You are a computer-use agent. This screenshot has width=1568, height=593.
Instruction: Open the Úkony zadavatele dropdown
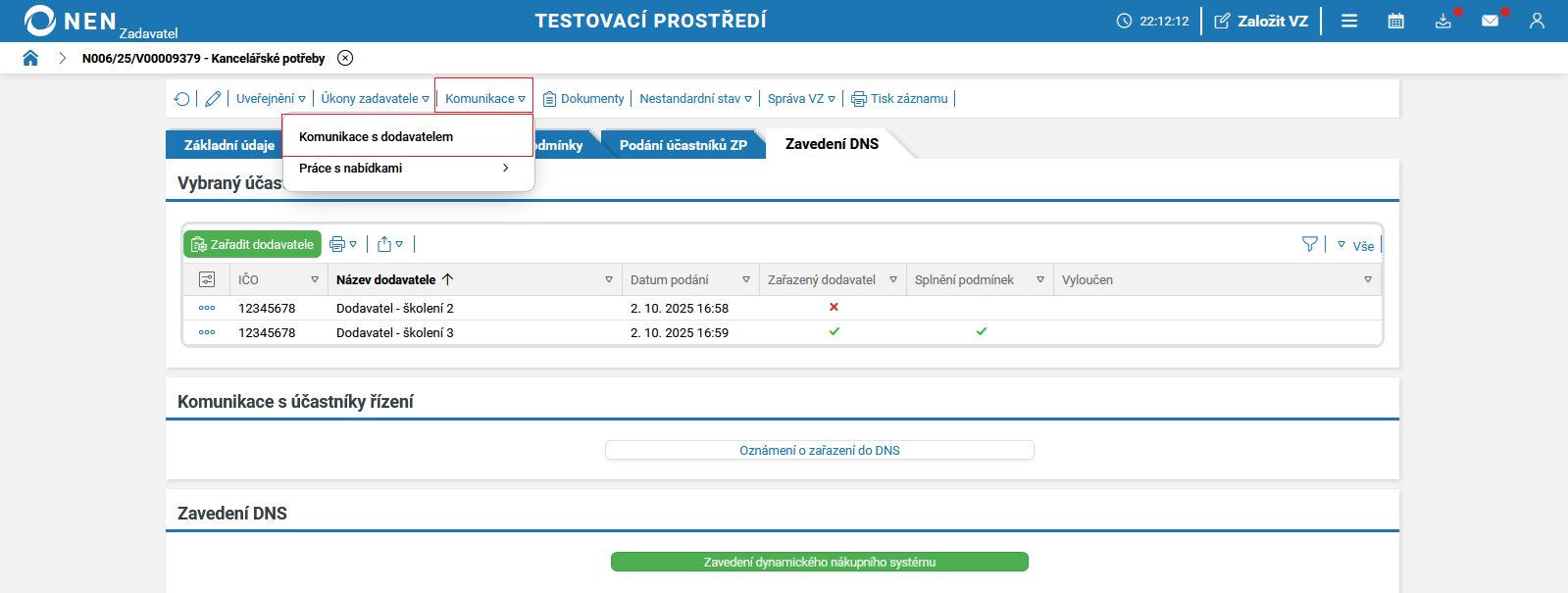pos(375,99)
